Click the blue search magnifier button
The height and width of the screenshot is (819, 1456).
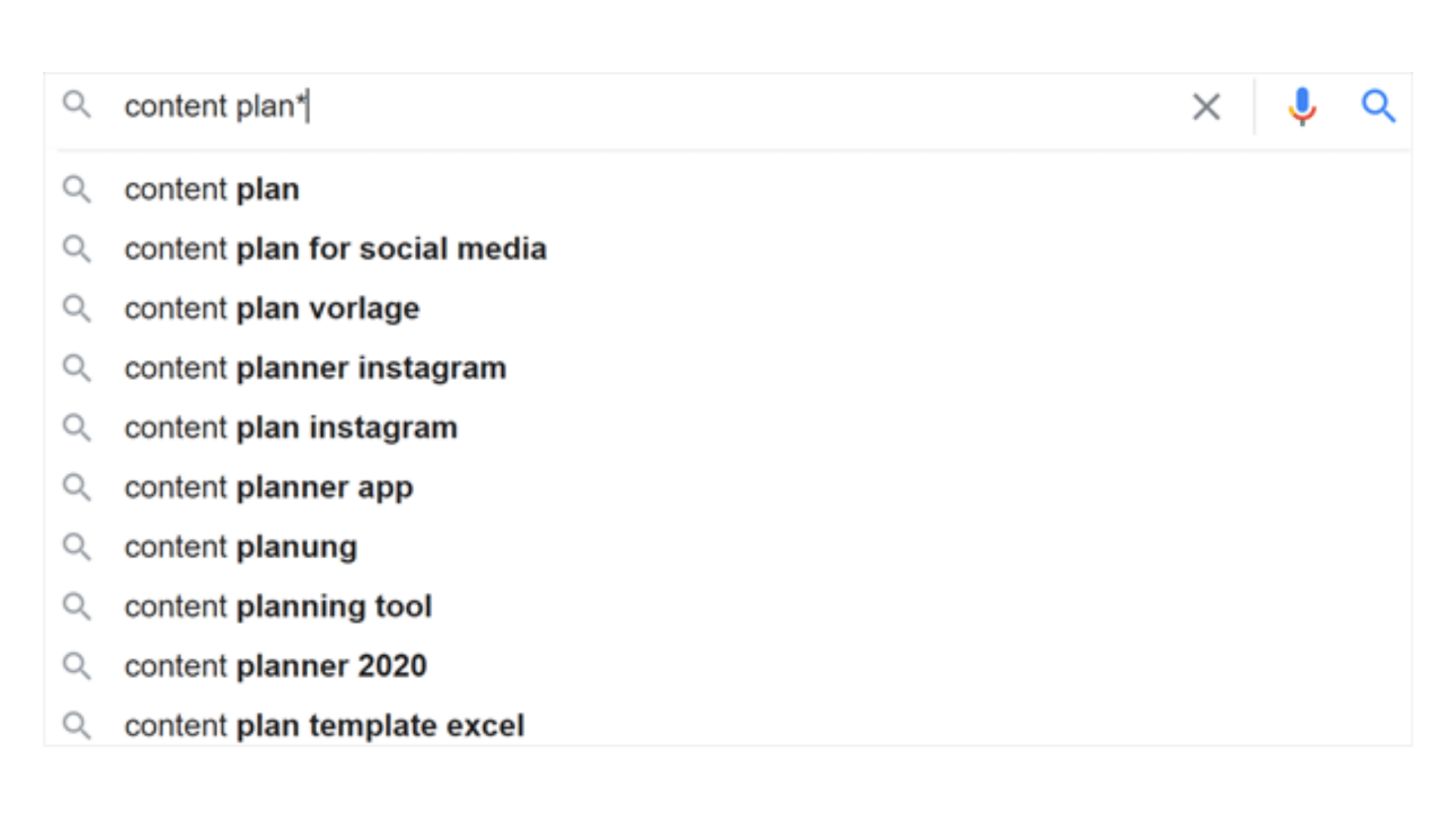(x=1378, y=106)
